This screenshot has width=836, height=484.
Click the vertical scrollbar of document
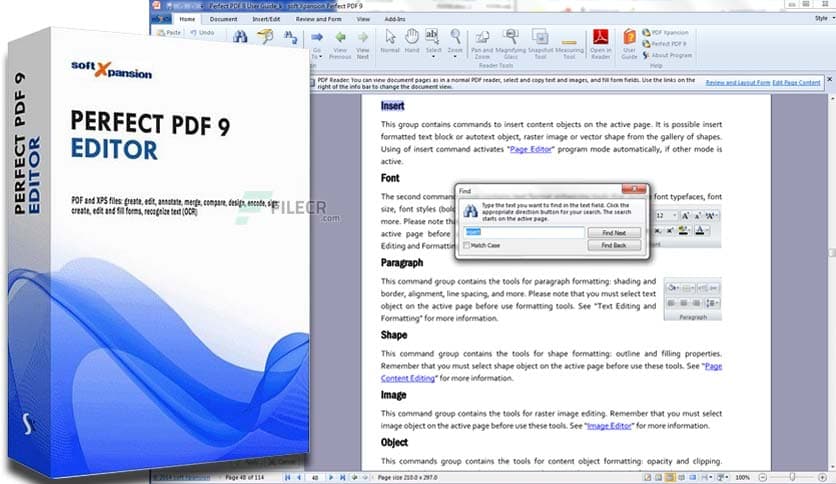pyautogui.click(x=831, y=283)
